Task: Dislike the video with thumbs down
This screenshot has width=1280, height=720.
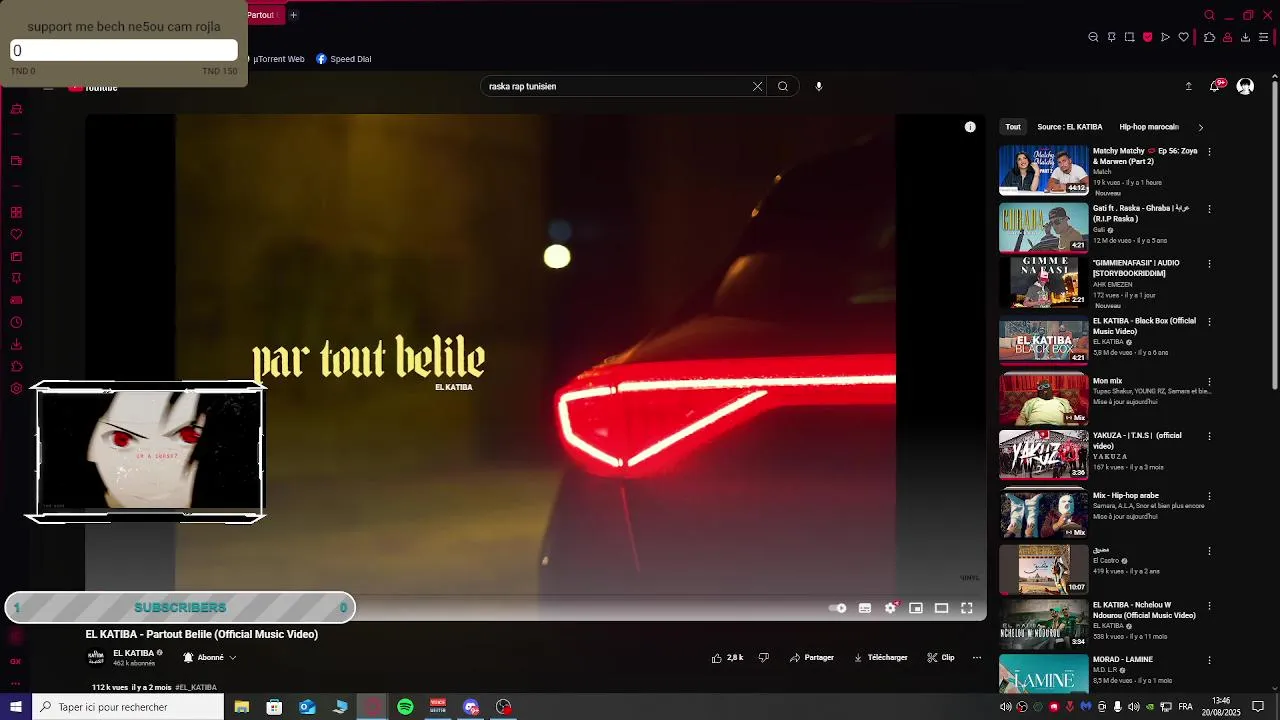Action: [x=764, y=658]
